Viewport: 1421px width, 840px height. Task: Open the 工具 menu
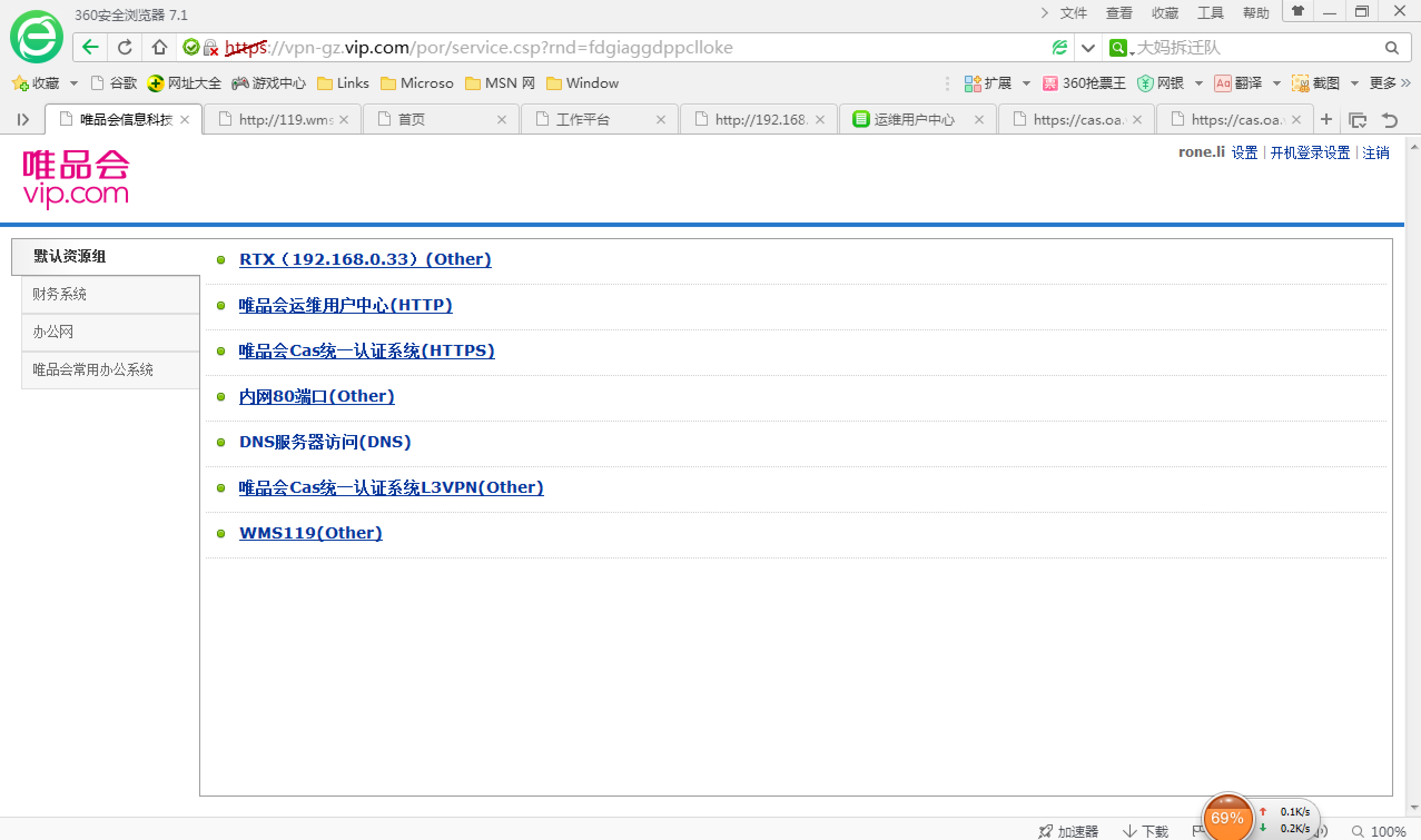click(1211, 12)
